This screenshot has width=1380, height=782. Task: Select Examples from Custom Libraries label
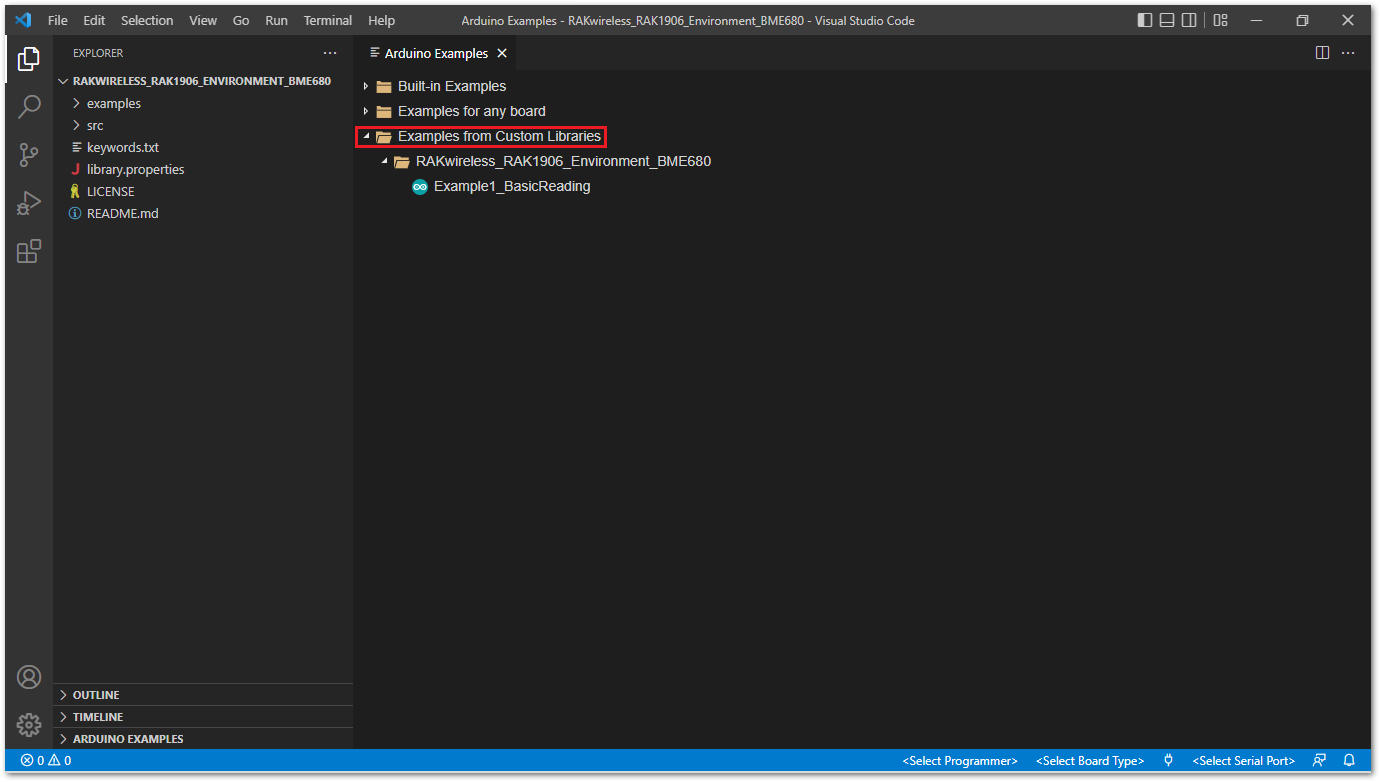(499, 136)
